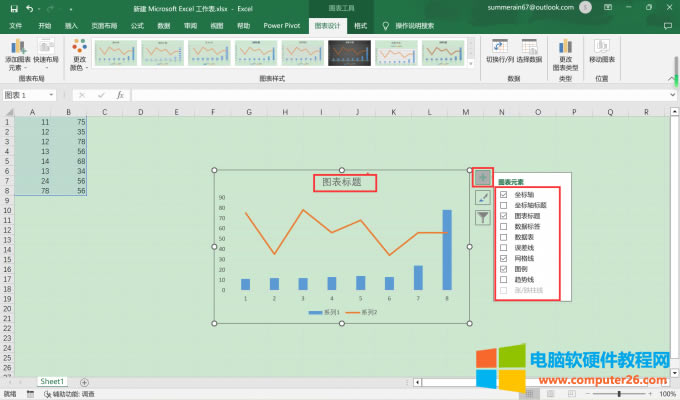The width and height of the screenshot is (680, 400).
Task: Enable the 数据标签 checkbox
Action: click(503, 226)
